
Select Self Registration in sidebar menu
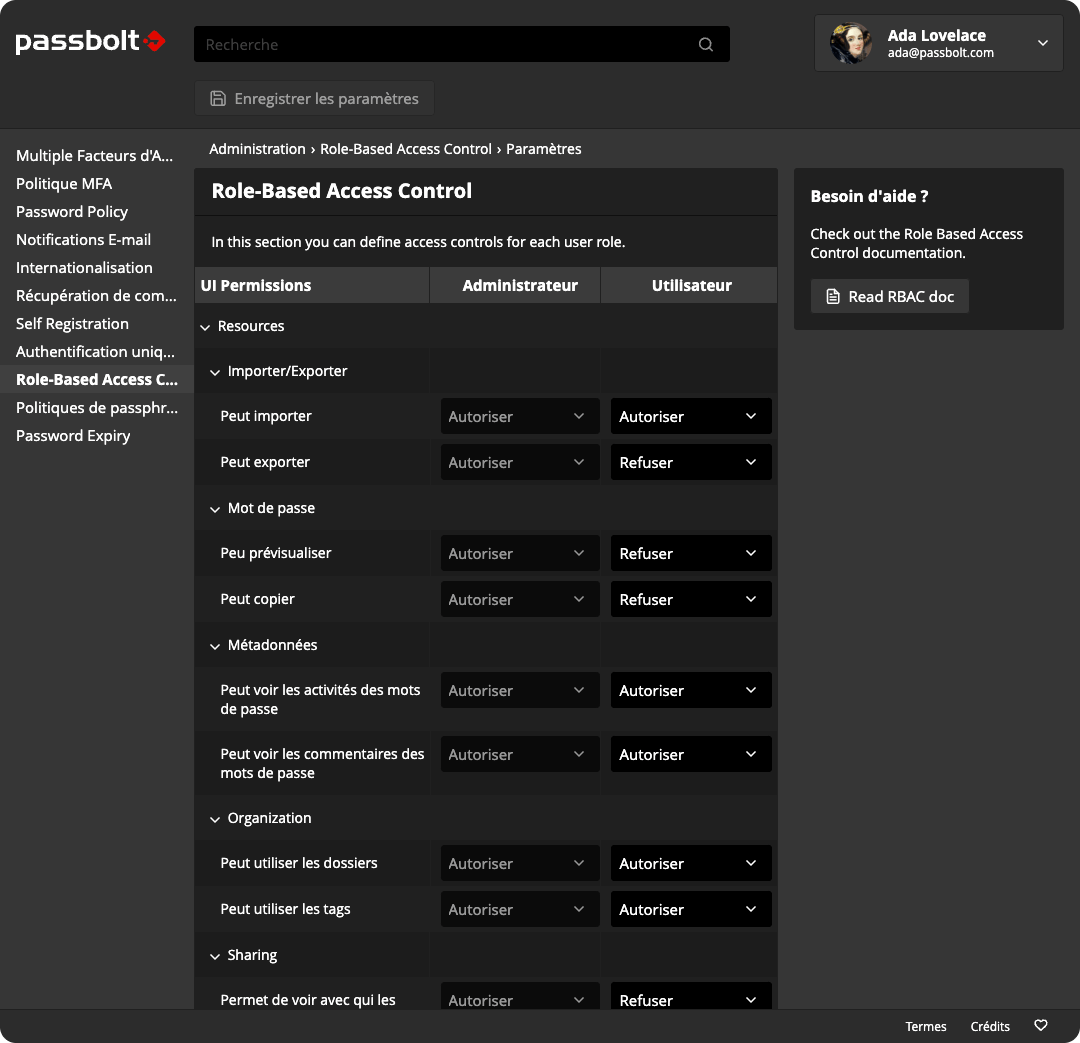pyautogui.click(x=72, y=324)
